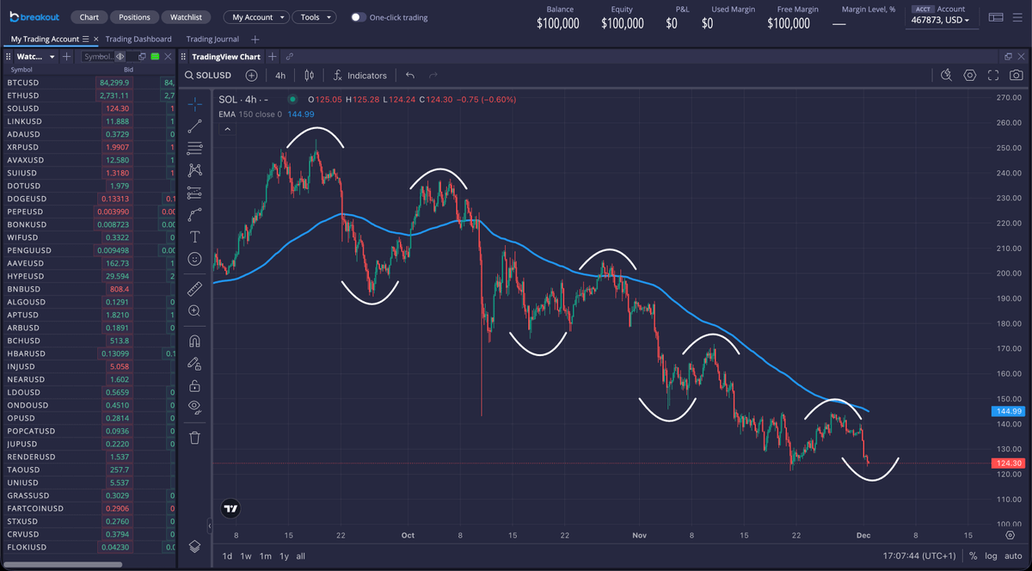
Task: Take a chart snapshot with camera icon
Action: point(1016,75)
